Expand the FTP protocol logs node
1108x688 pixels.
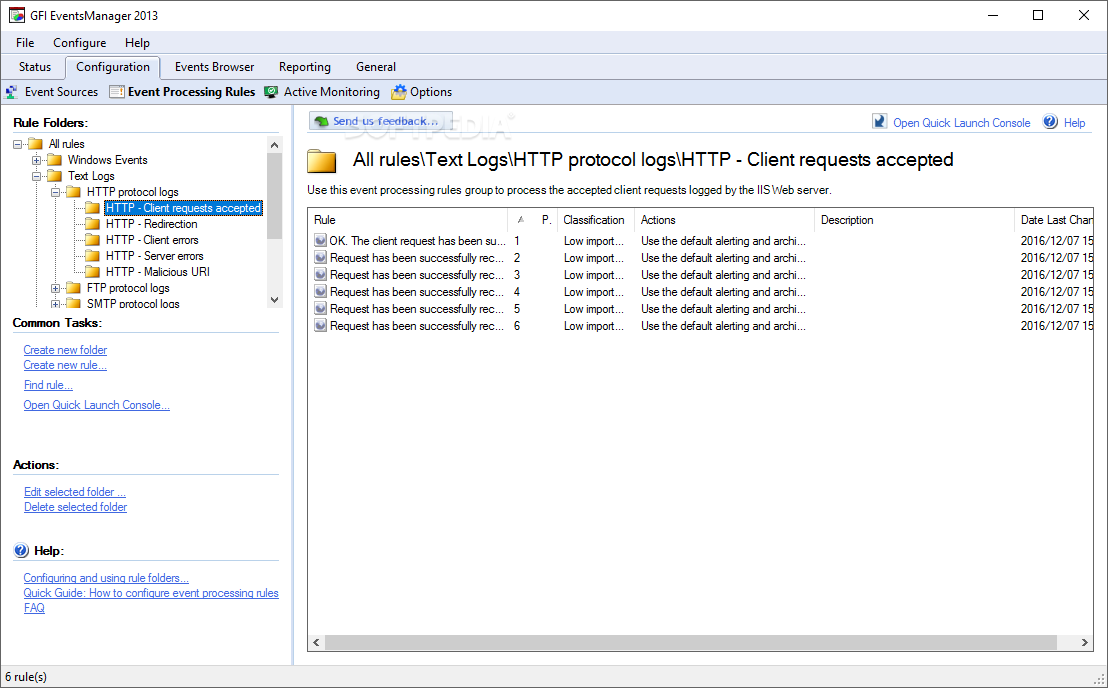pos(56,288)
